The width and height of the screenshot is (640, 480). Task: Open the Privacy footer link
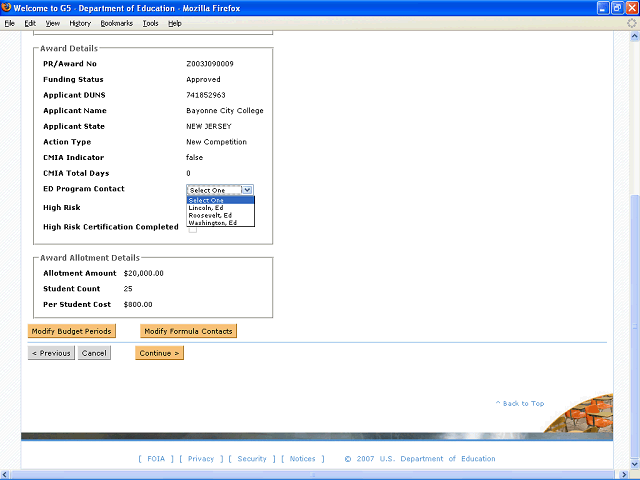tap(201, 459)
